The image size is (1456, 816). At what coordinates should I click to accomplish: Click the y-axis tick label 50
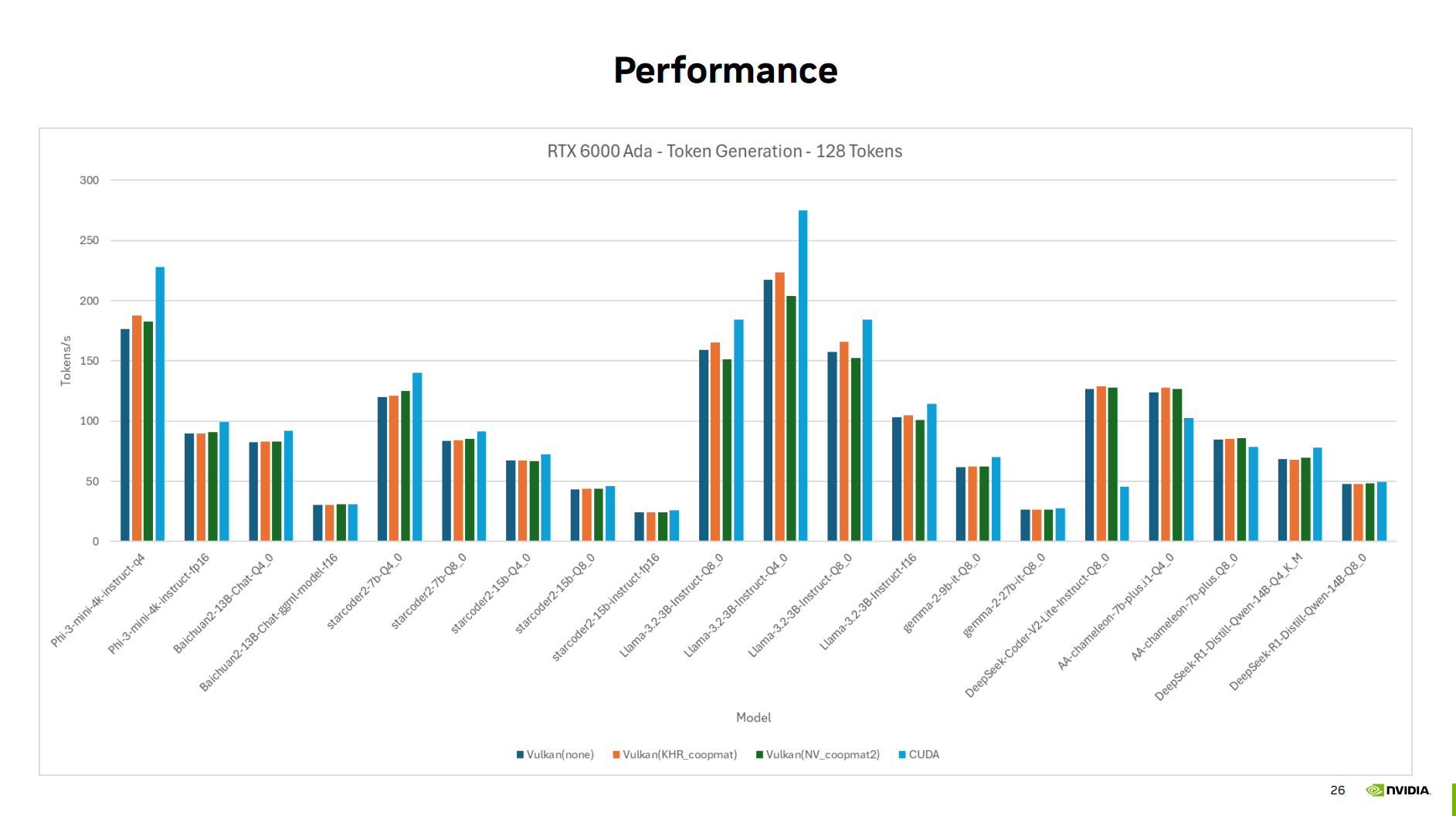(93, 481)
